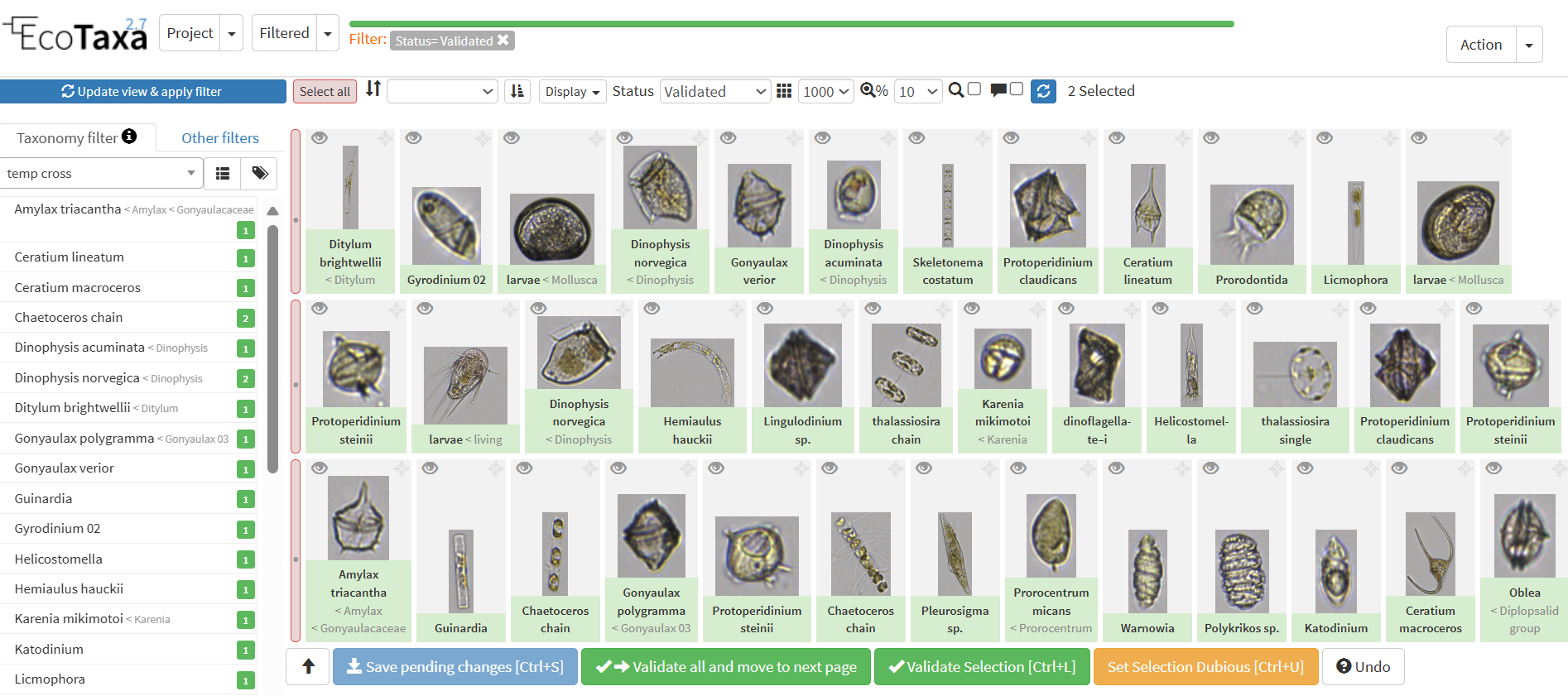Click the eye icon on Amylax triacantha image
Screen dimensions: 1568x696
pyautogui.click(x=320, y=468)
